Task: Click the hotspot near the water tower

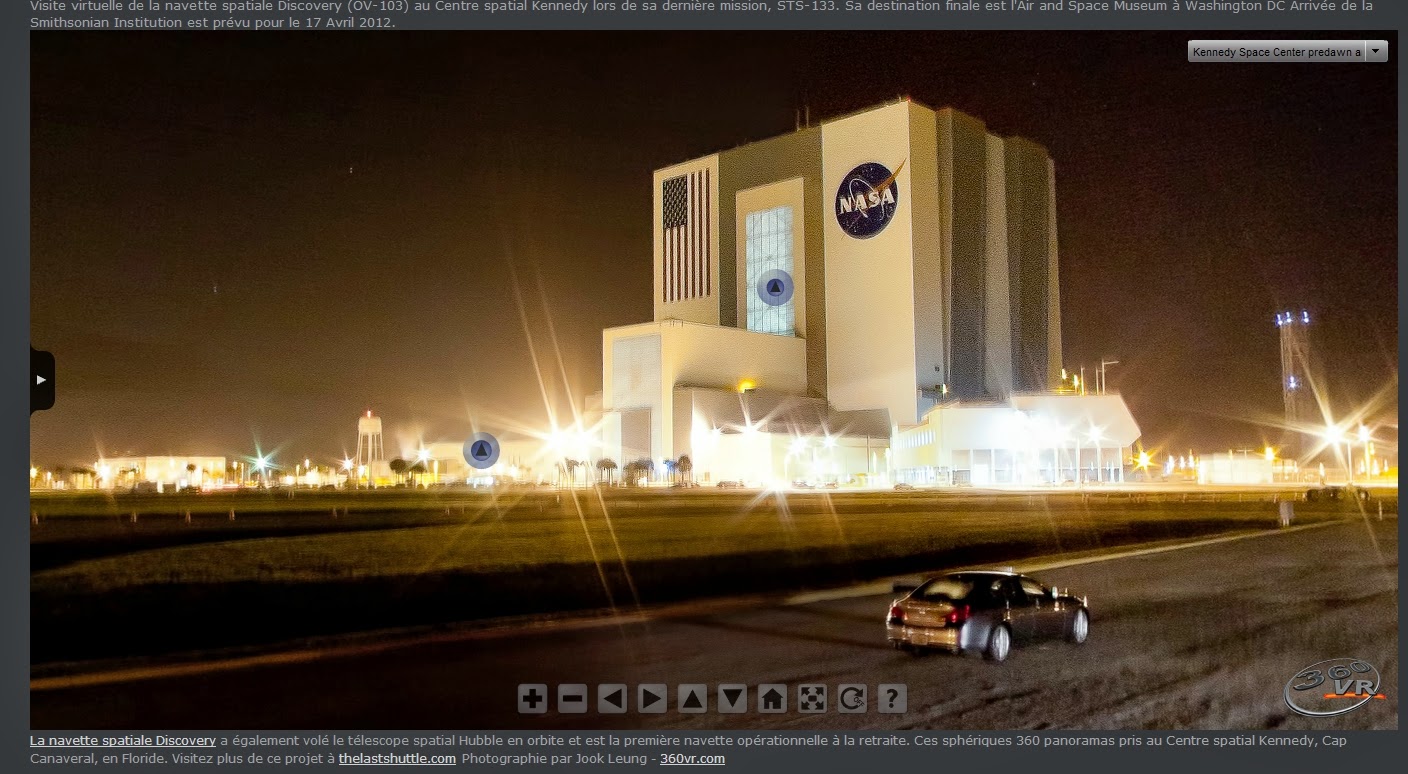Action: (481, 451)
